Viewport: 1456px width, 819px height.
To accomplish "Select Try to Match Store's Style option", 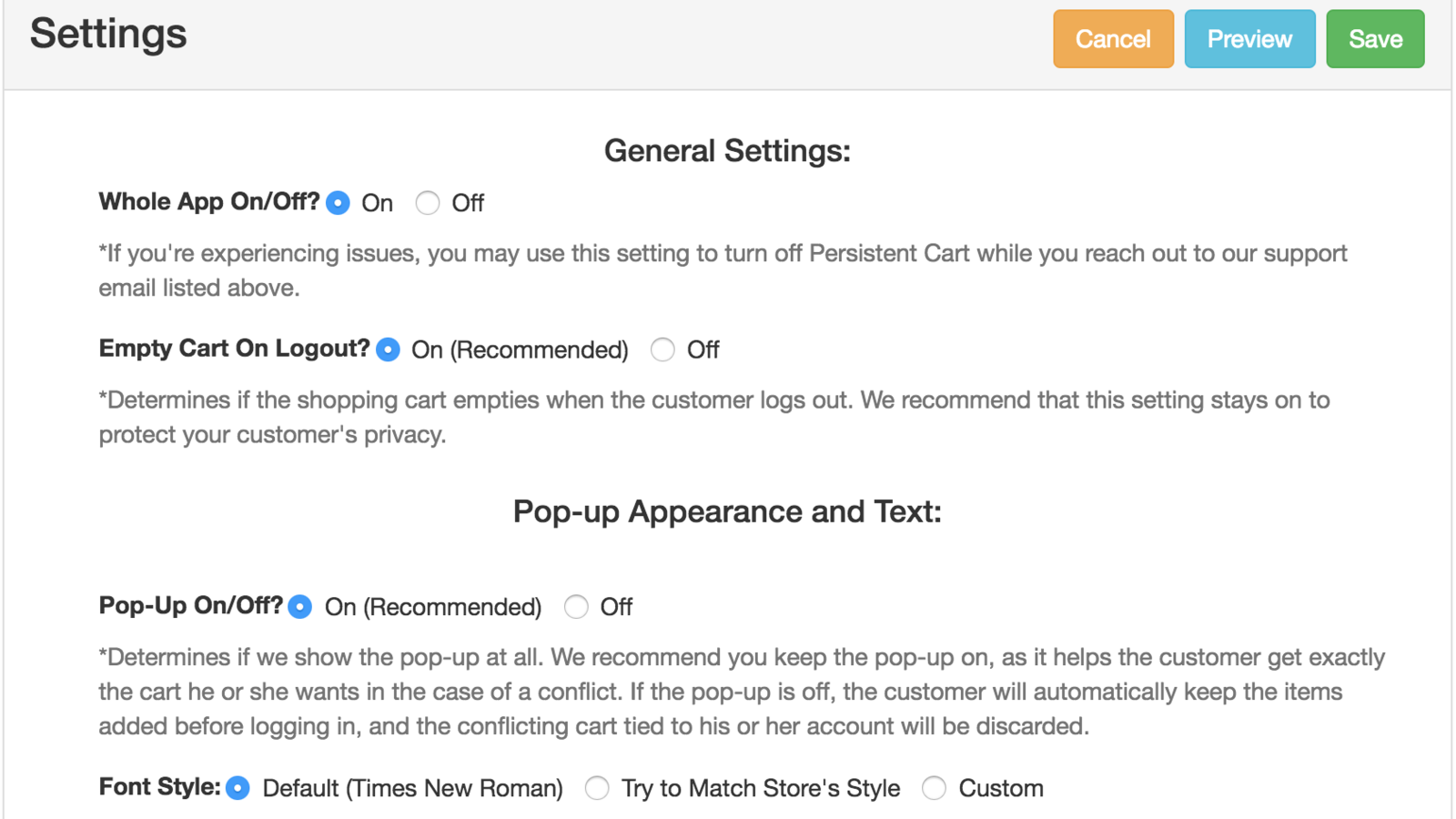I will click(x=597, y=788).
